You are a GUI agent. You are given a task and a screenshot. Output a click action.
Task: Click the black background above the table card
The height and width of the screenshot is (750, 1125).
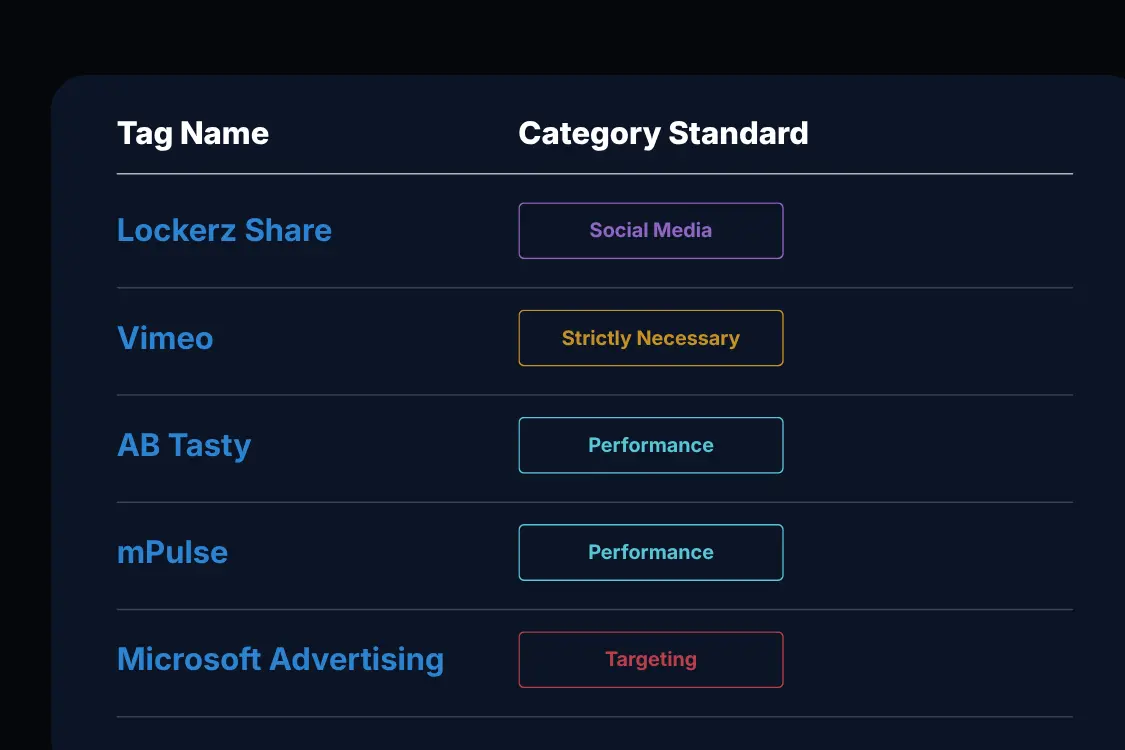562,36
